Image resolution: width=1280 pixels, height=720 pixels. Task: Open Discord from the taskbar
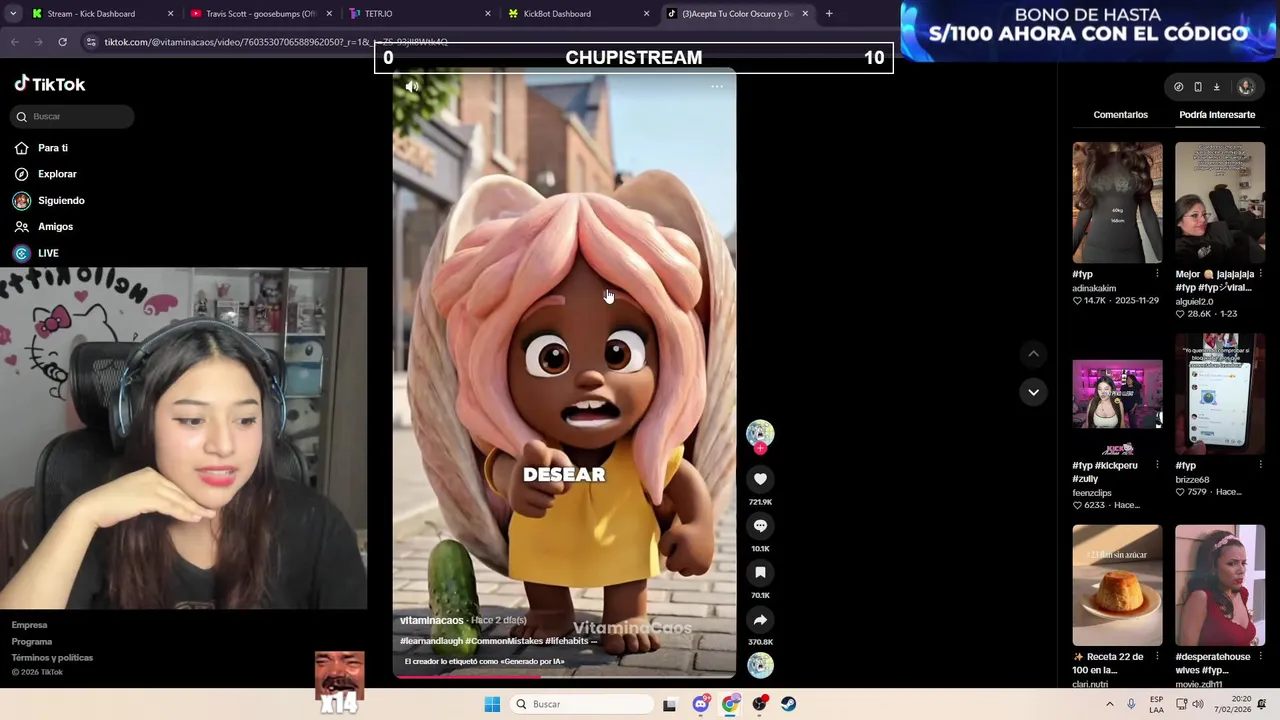700,704
